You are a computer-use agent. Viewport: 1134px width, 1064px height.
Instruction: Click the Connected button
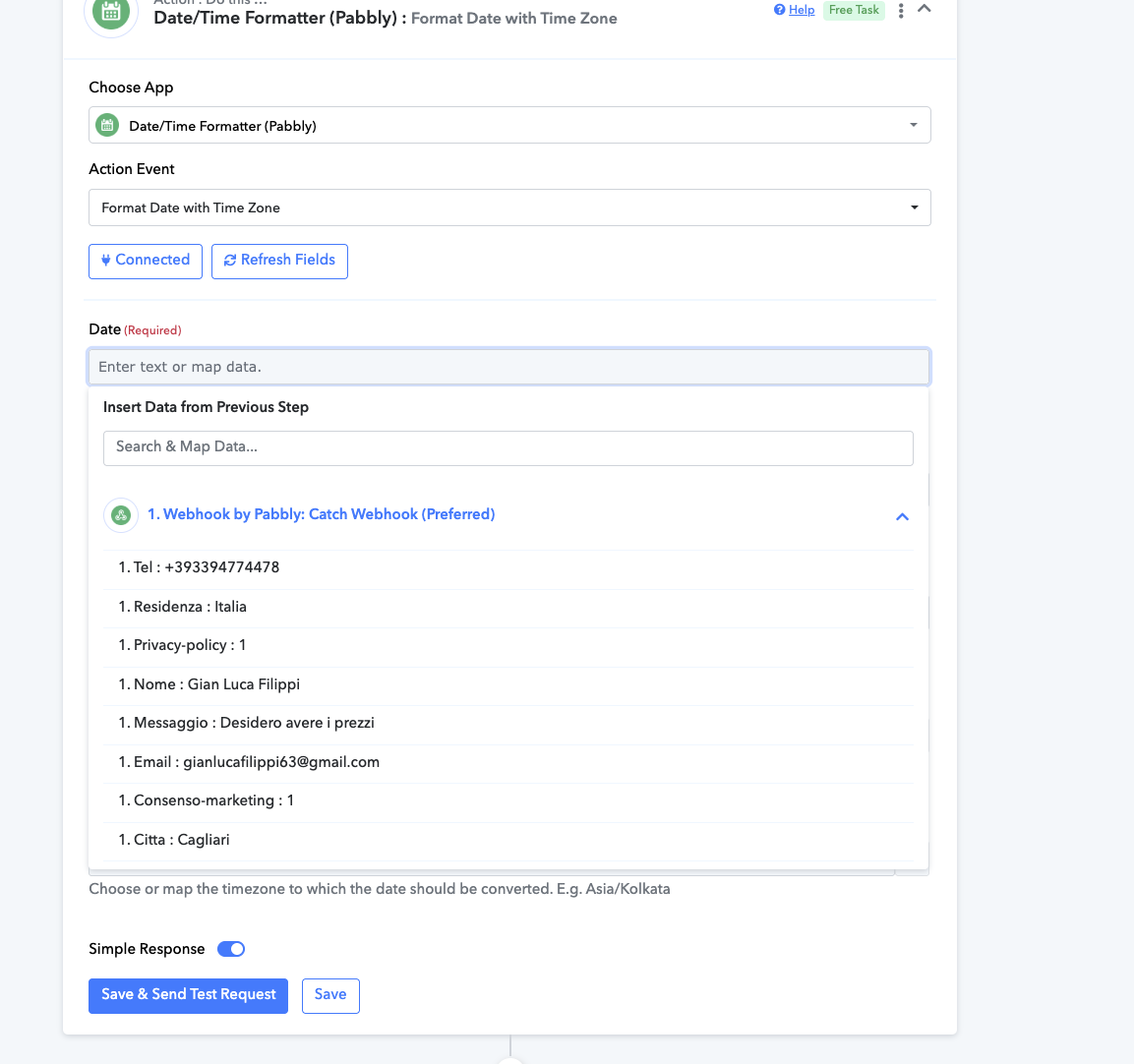146,261
